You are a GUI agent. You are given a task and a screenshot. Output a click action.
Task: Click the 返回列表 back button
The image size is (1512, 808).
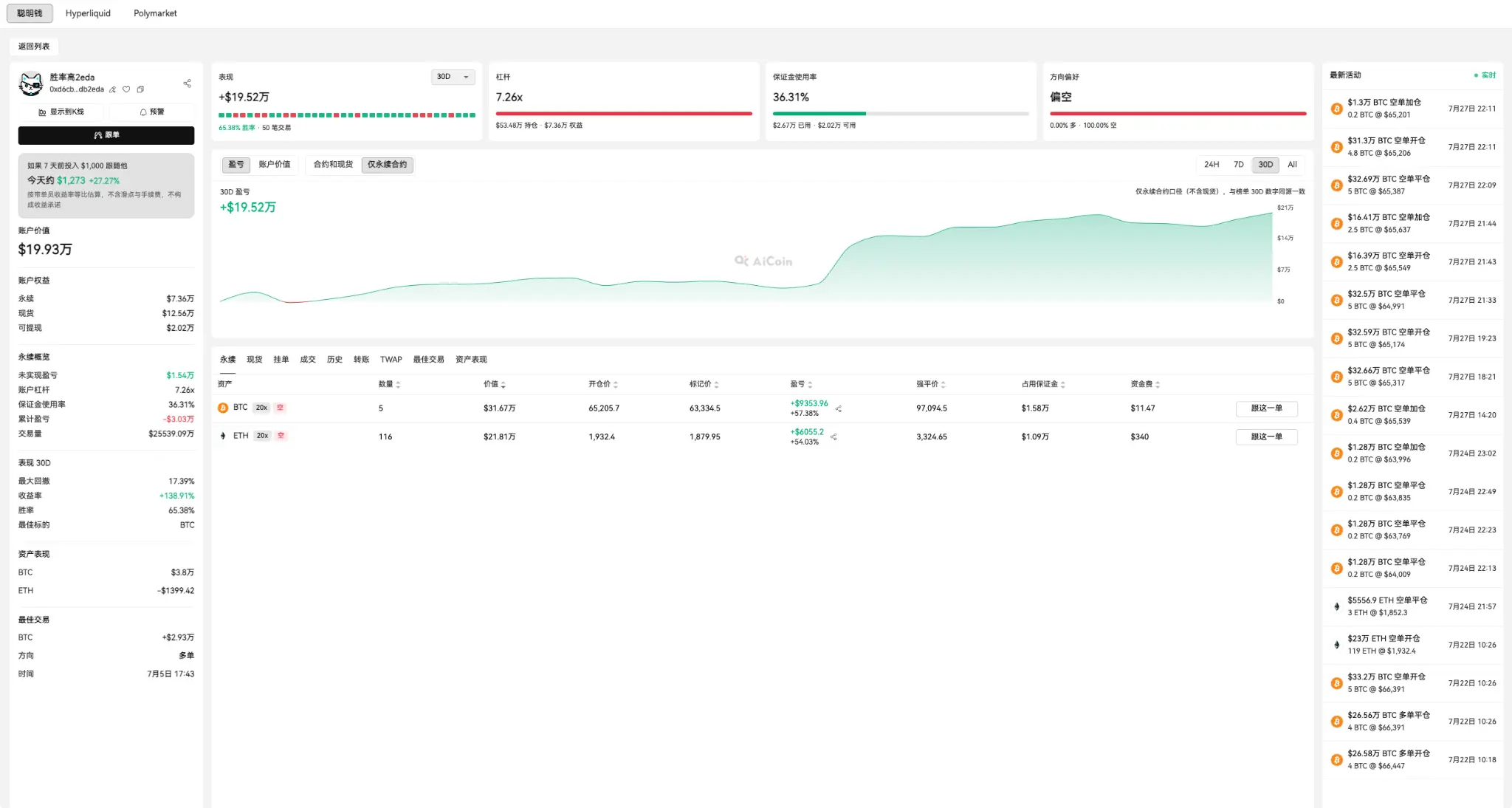tap(34, 47)
